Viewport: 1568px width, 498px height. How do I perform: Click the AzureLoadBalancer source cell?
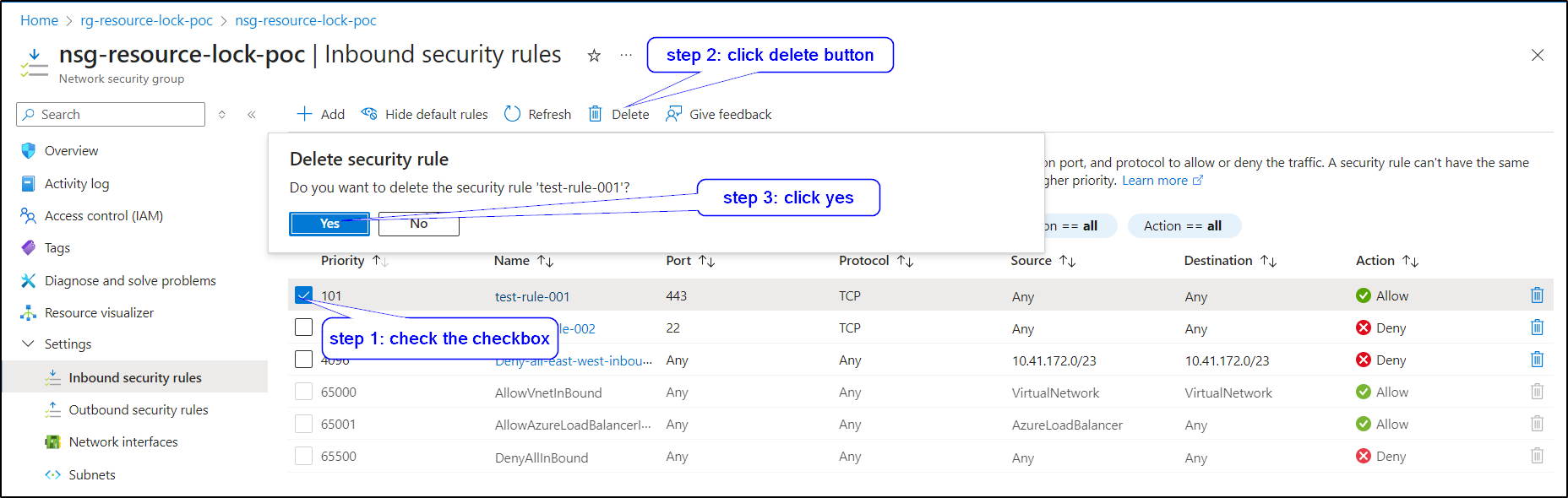pyautogui.click(x=1067, y=425)
